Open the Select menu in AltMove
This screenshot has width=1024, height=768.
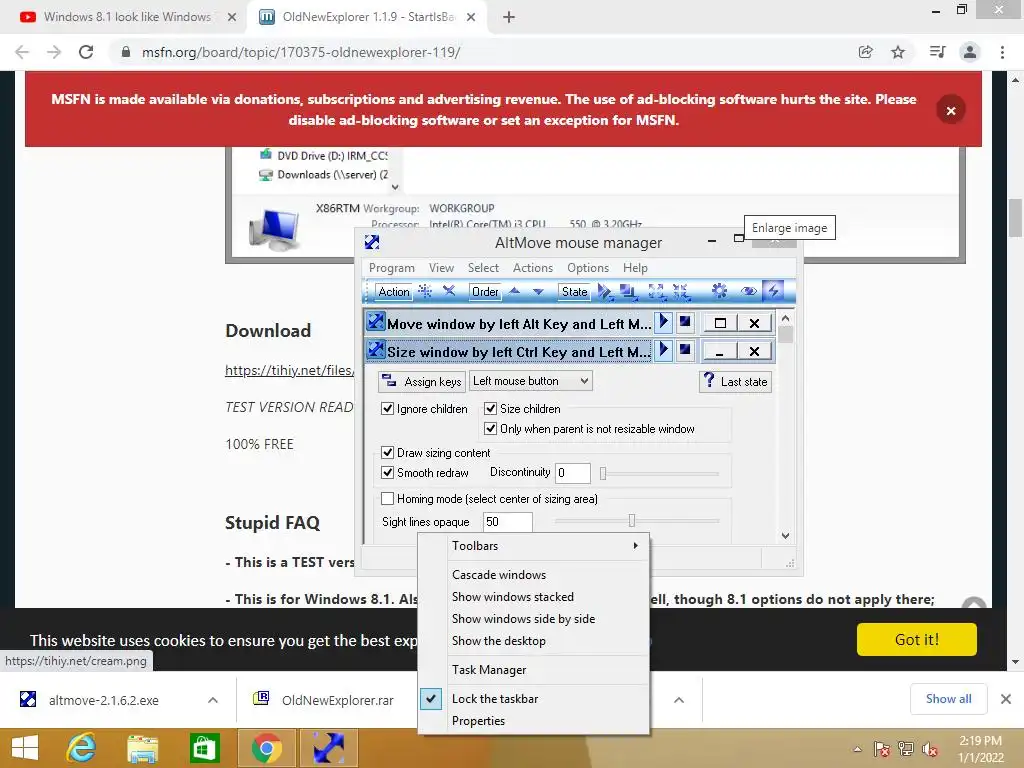pyautogui.click(x=483, y=268)
